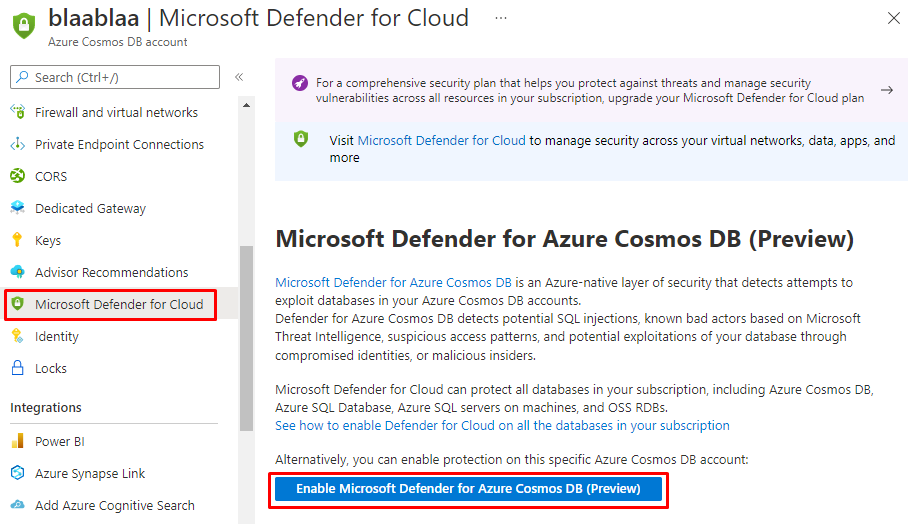Open the ellipsis more options menu
The image size is (908, 524).
pyautogui.click(x=500, y=18)
